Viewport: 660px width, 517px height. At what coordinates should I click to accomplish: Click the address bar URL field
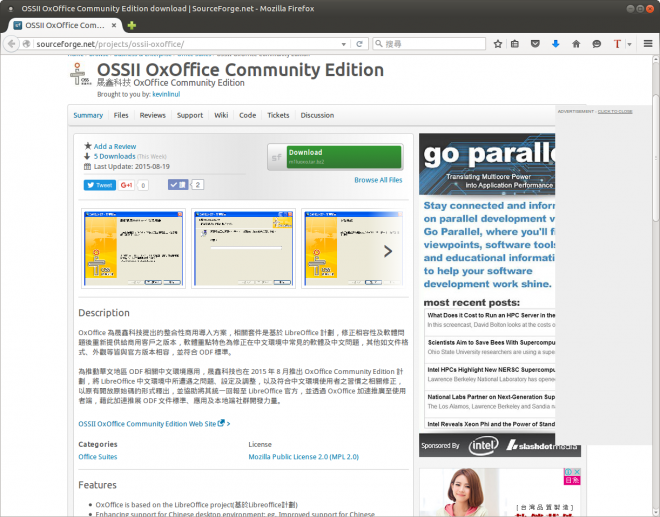187,44
